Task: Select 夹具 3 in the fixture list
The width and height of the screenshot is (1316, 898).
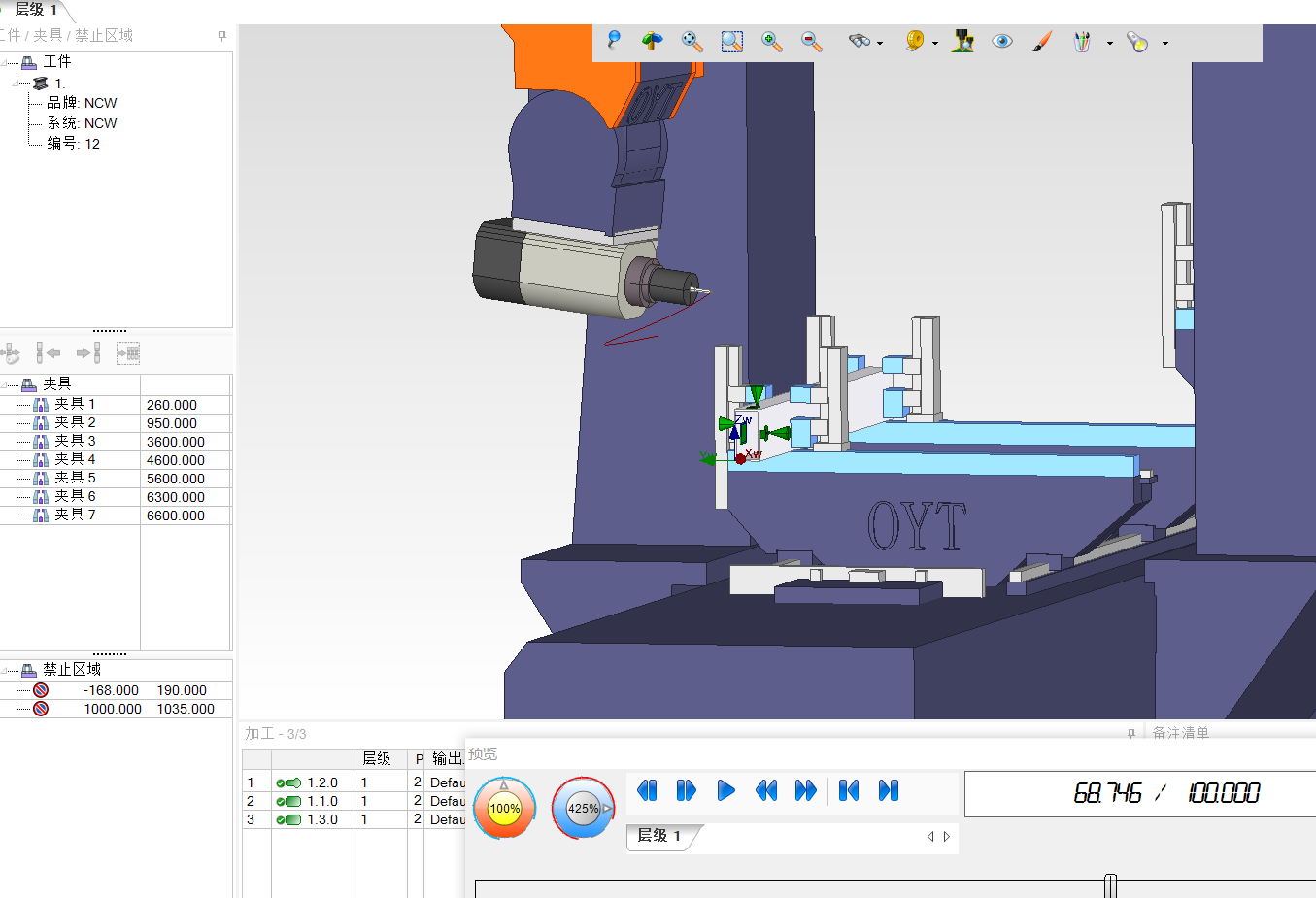Action: point(75,441)
